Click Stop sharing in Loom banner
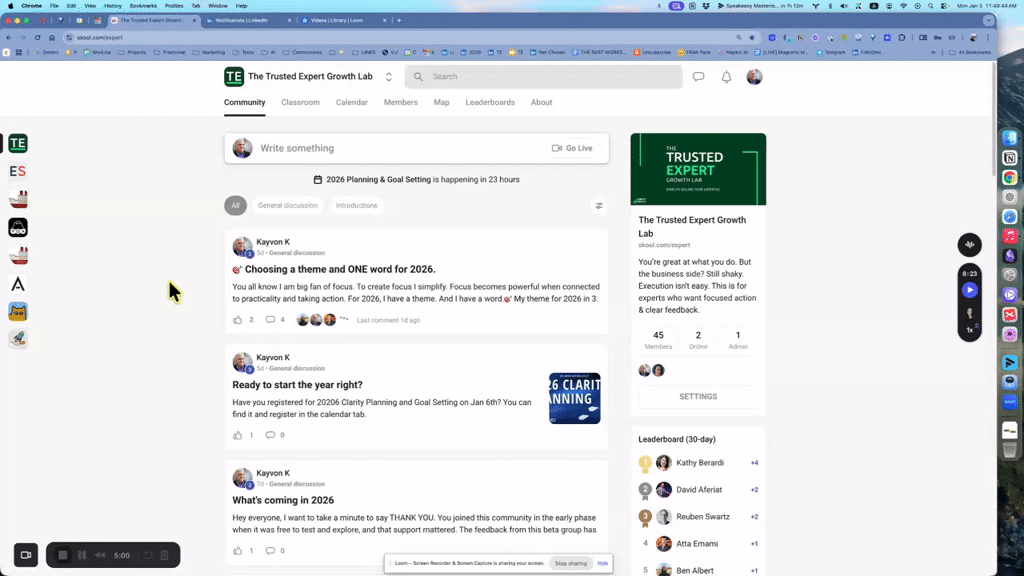The height and width of the screenshot is (576, 1024). (x=571, y=563)
